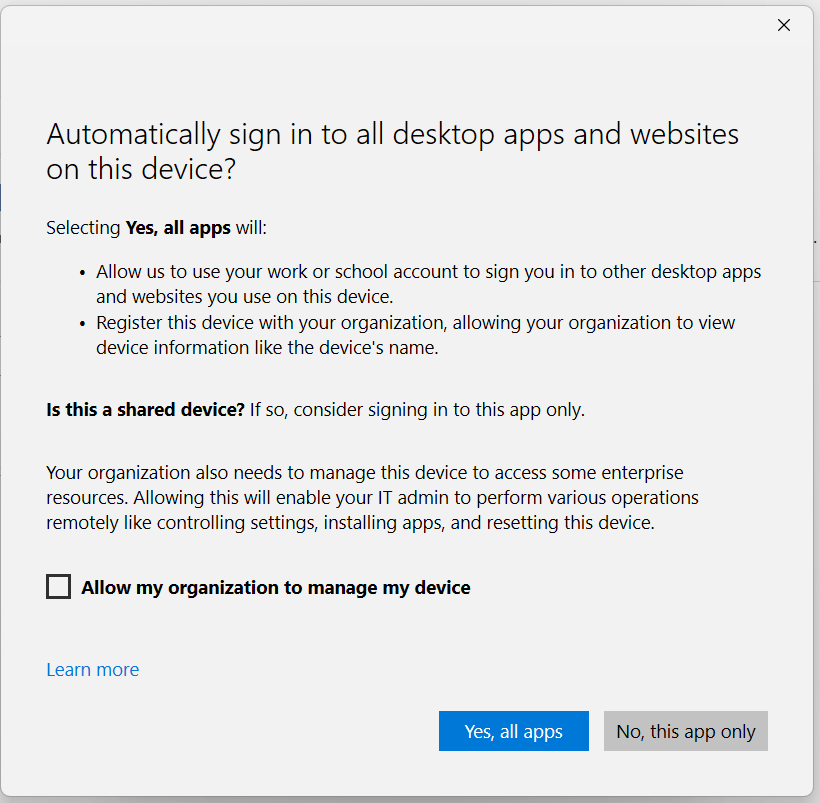The width and height of the screenshot is (820, 803).
Task: Click the 'Is this a shared device?' text
Action: click(145, 410)
